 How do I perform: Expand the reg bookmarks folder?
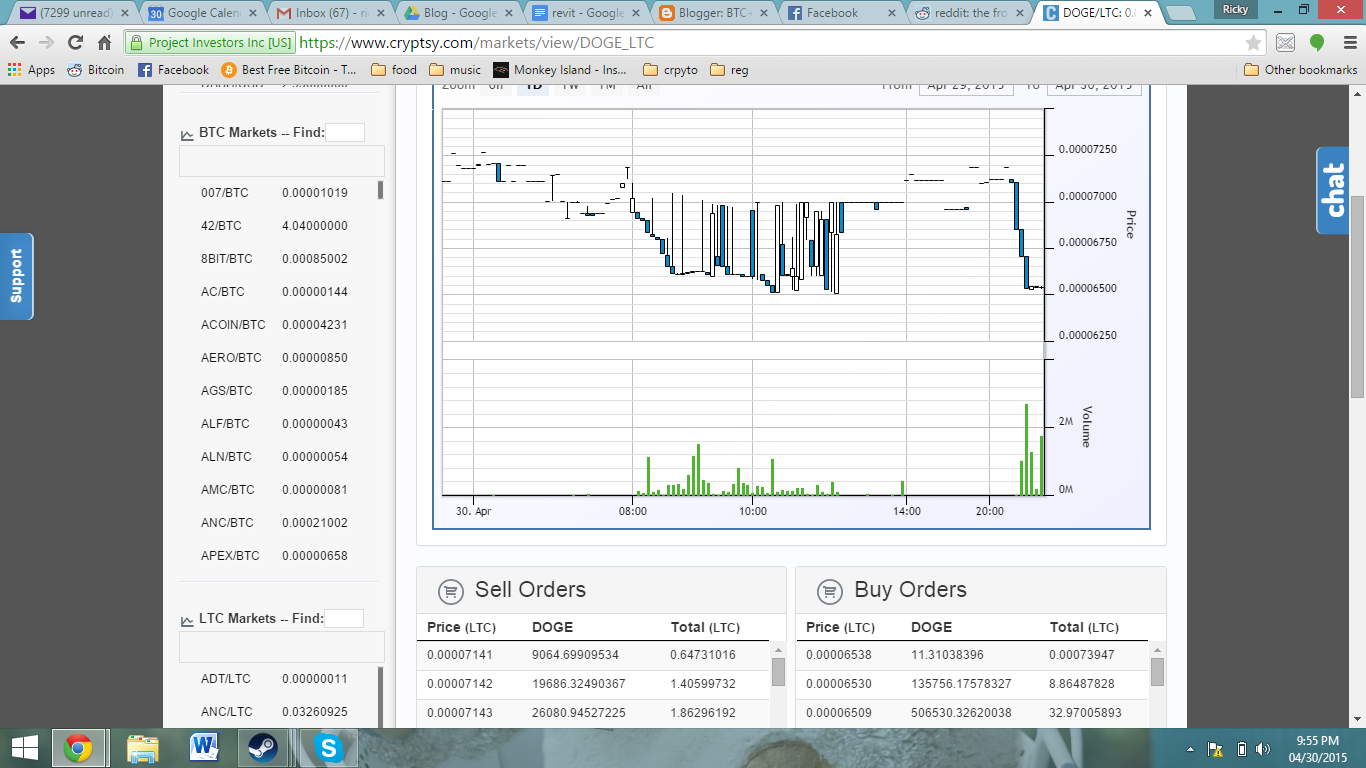pos(729,70)
